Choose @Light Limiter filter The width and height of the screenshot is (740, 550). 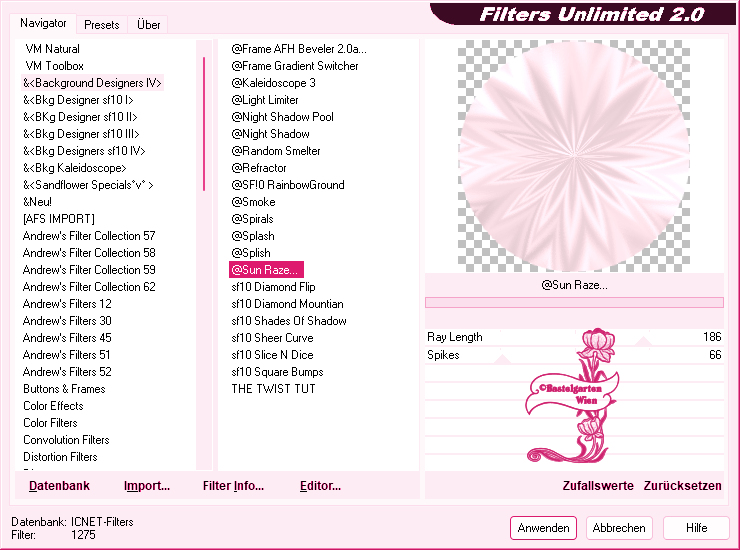265,100
